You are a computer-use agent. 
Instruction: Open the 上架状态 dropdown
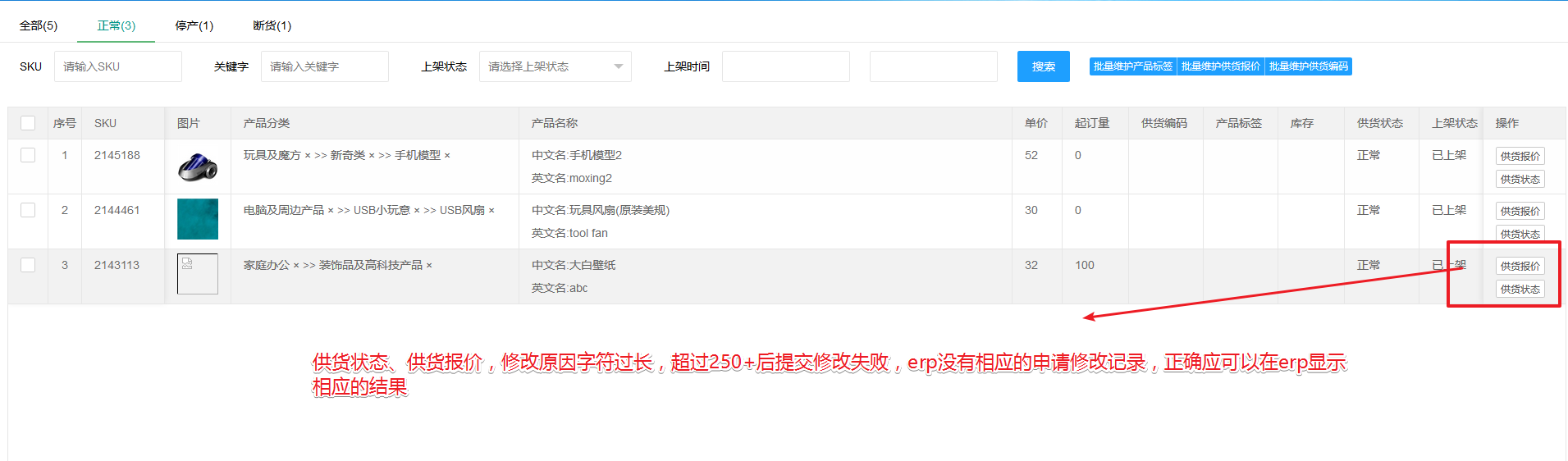555,66
